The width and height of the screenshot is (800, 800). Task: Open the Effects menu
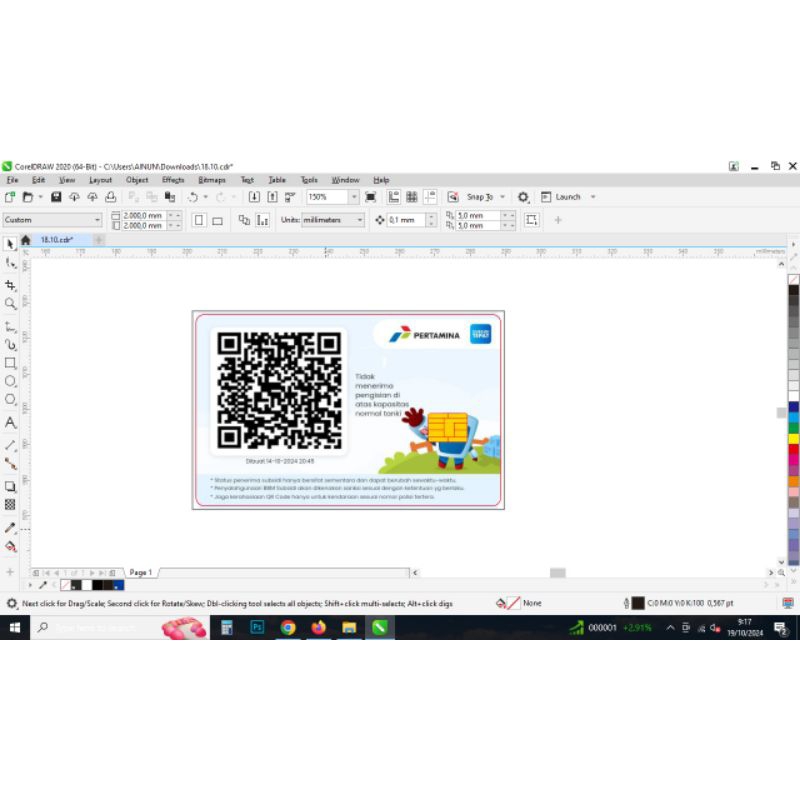(x=173, y=180)
